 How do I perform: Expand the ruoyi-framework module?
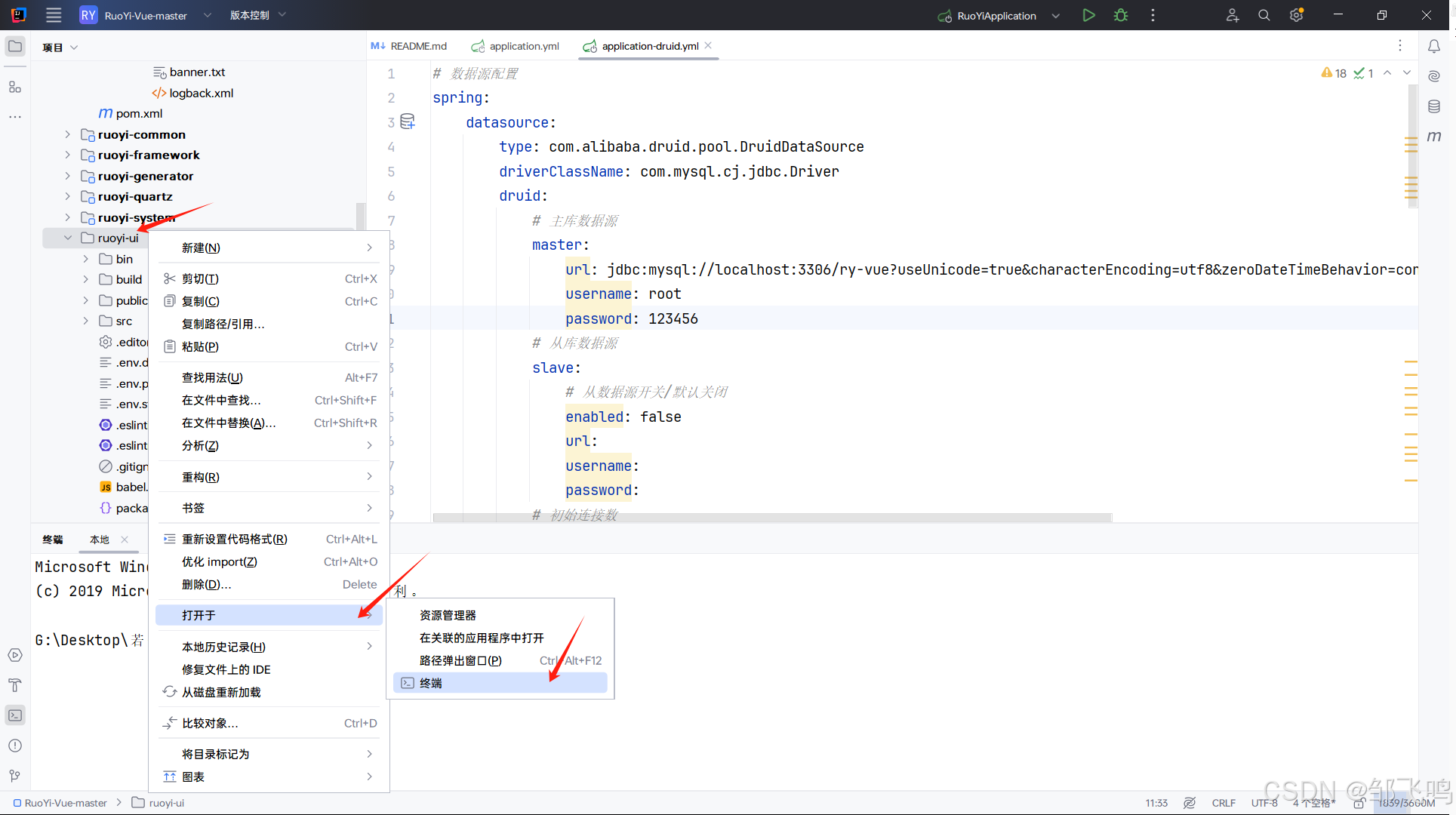coord(67,155)
